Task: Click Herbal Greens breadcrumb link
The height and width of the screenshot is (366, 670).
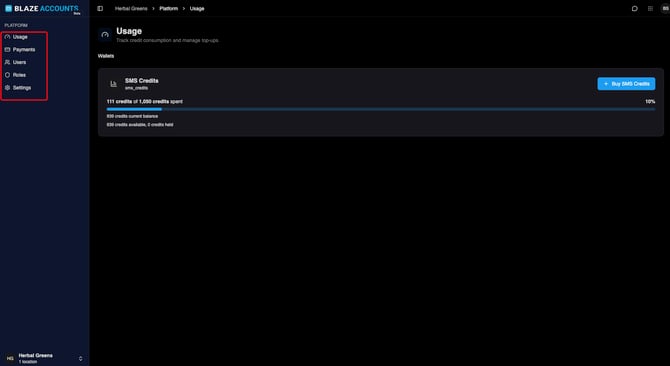Action: (x=131, y=9)
